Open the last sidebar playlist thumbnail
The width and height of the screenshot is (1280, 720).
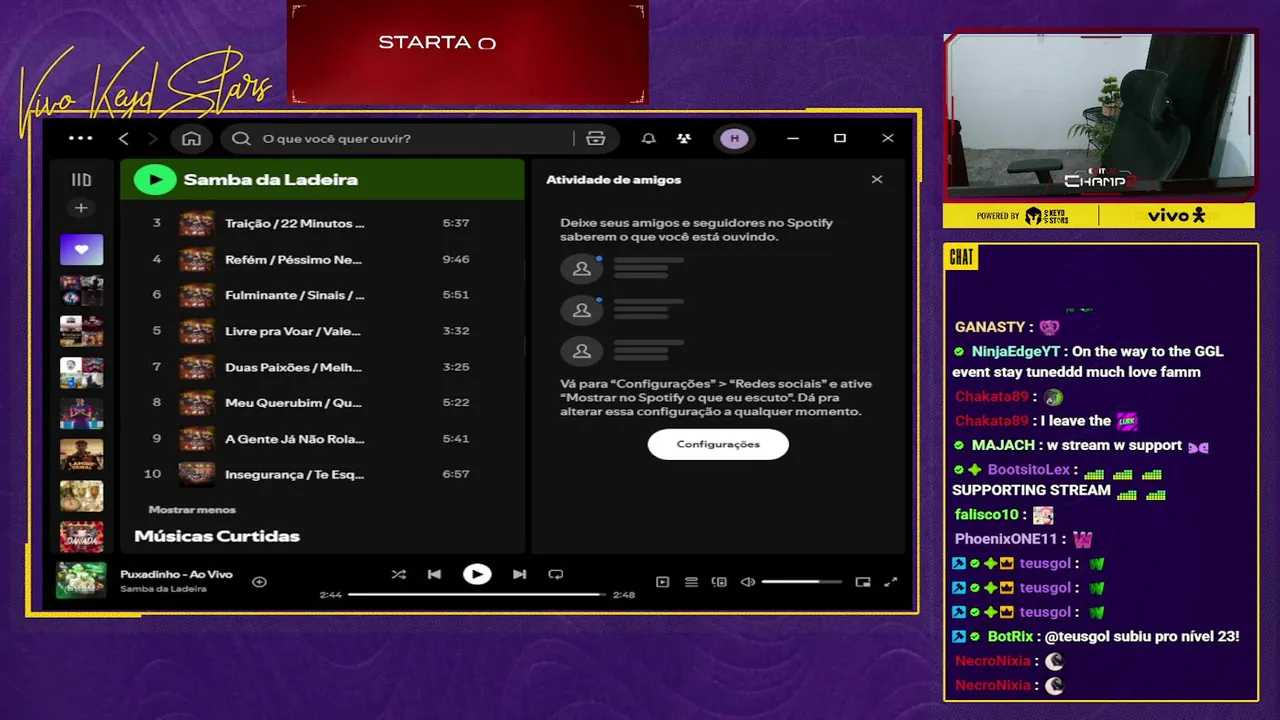tap(81, 537)
